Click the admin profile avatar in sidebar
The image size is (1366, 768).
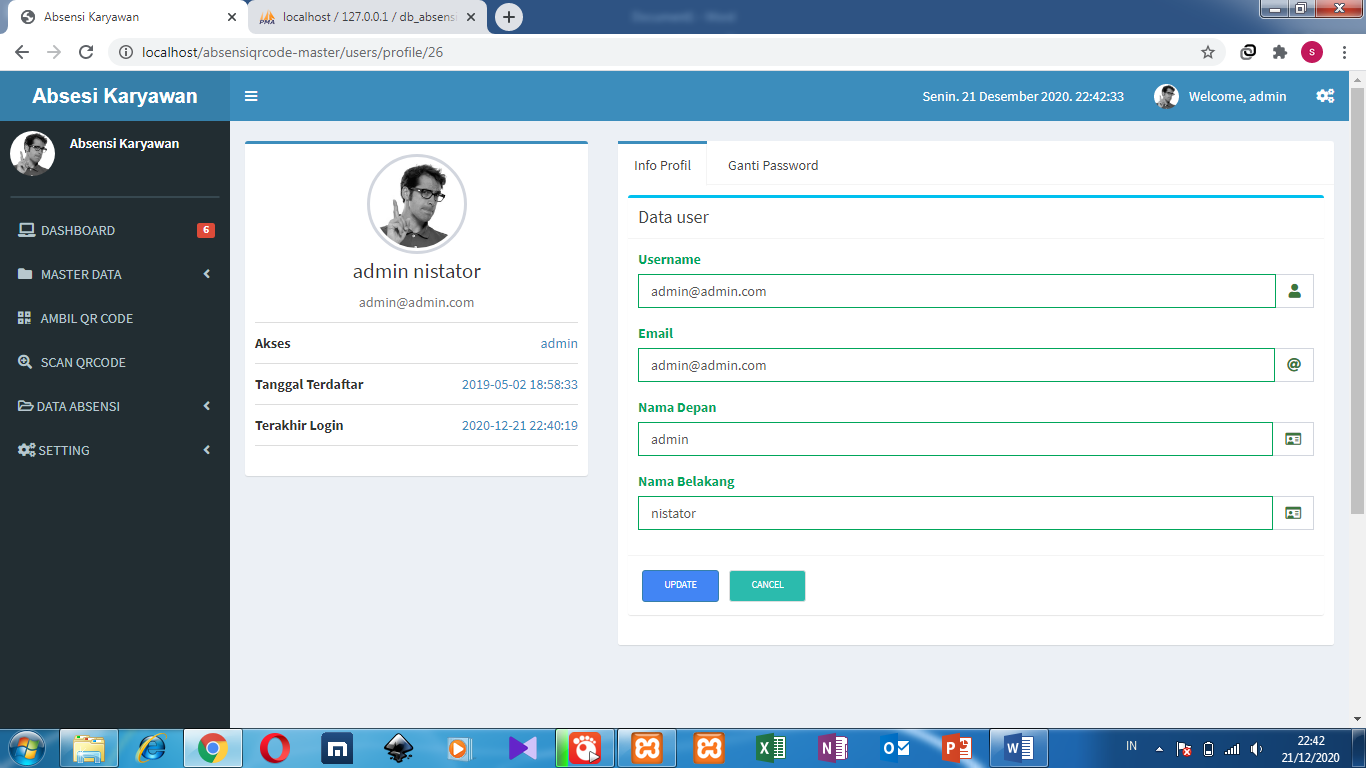click(33, 153)
